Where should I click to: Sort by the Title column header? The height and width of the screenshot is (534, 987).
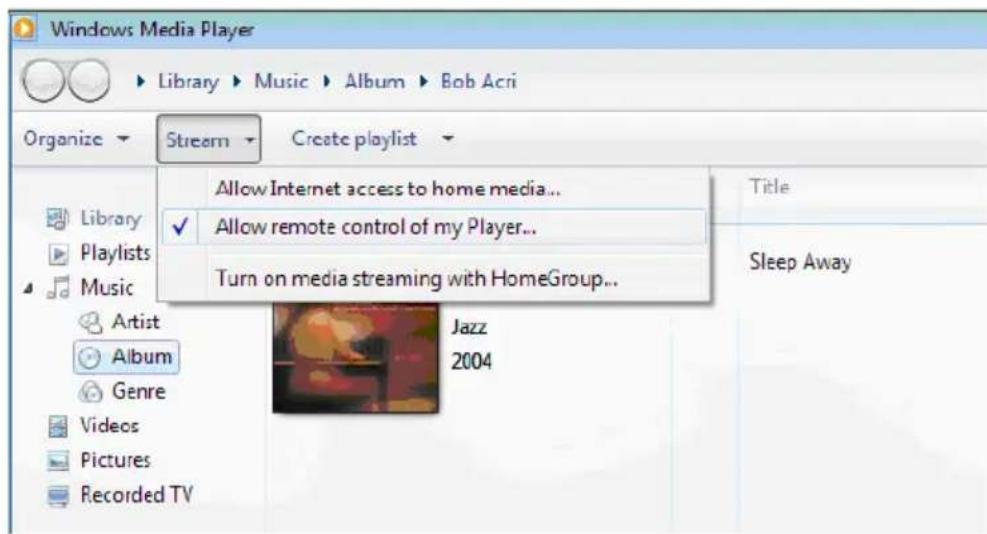pos(769,186)
